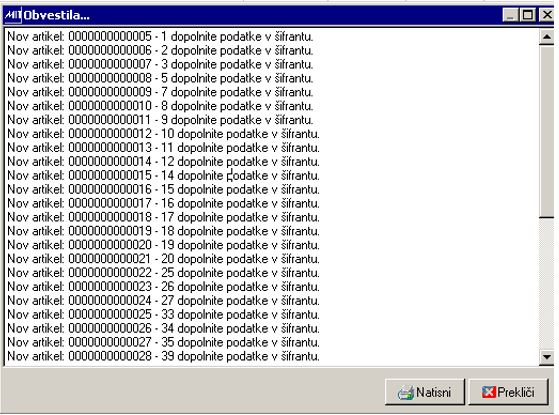Click the application icon in title bar
The image size is (559, 415).
coord(13,15)
